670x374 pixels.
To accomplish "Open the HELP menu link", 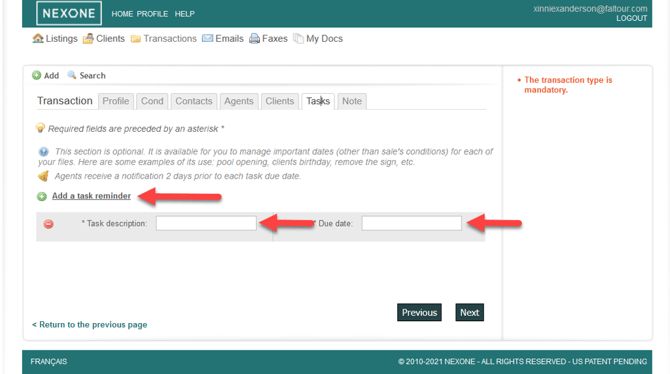I will tap(185, 14).
